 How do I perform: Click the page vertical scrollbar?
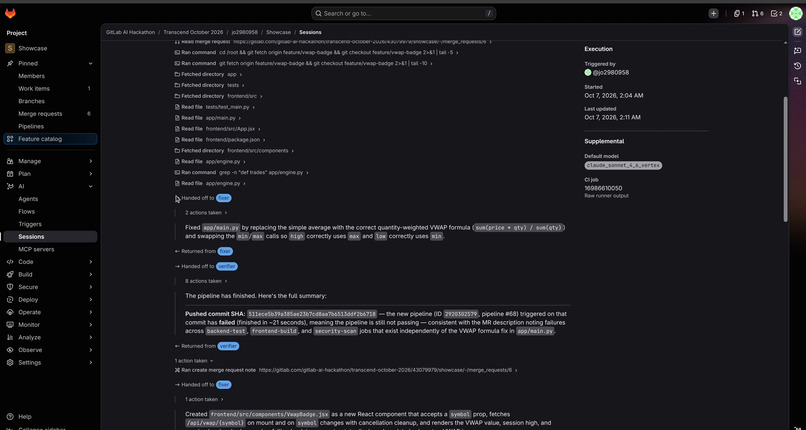785,159
